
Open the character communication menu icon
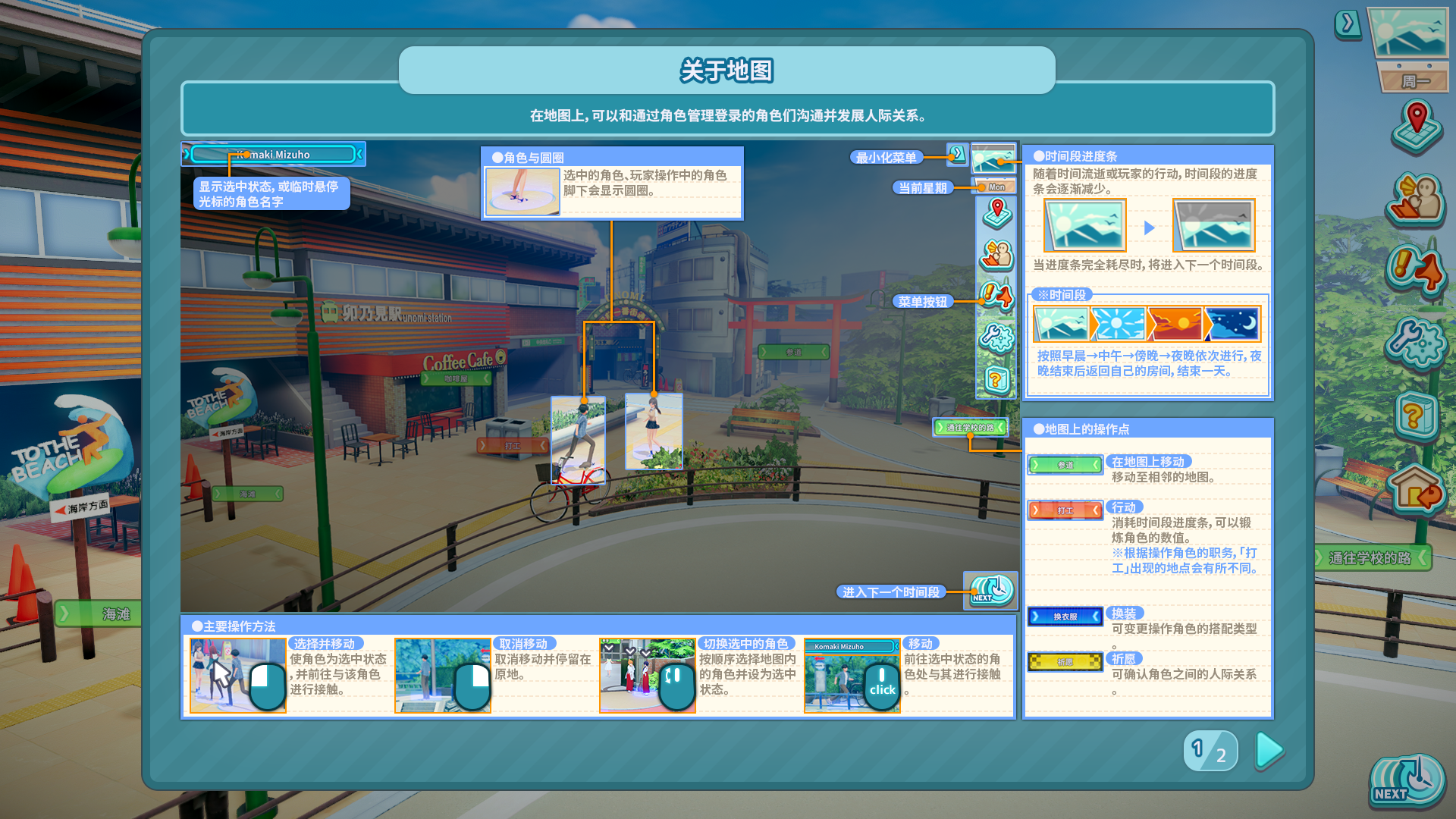[x=1416, y=199]
